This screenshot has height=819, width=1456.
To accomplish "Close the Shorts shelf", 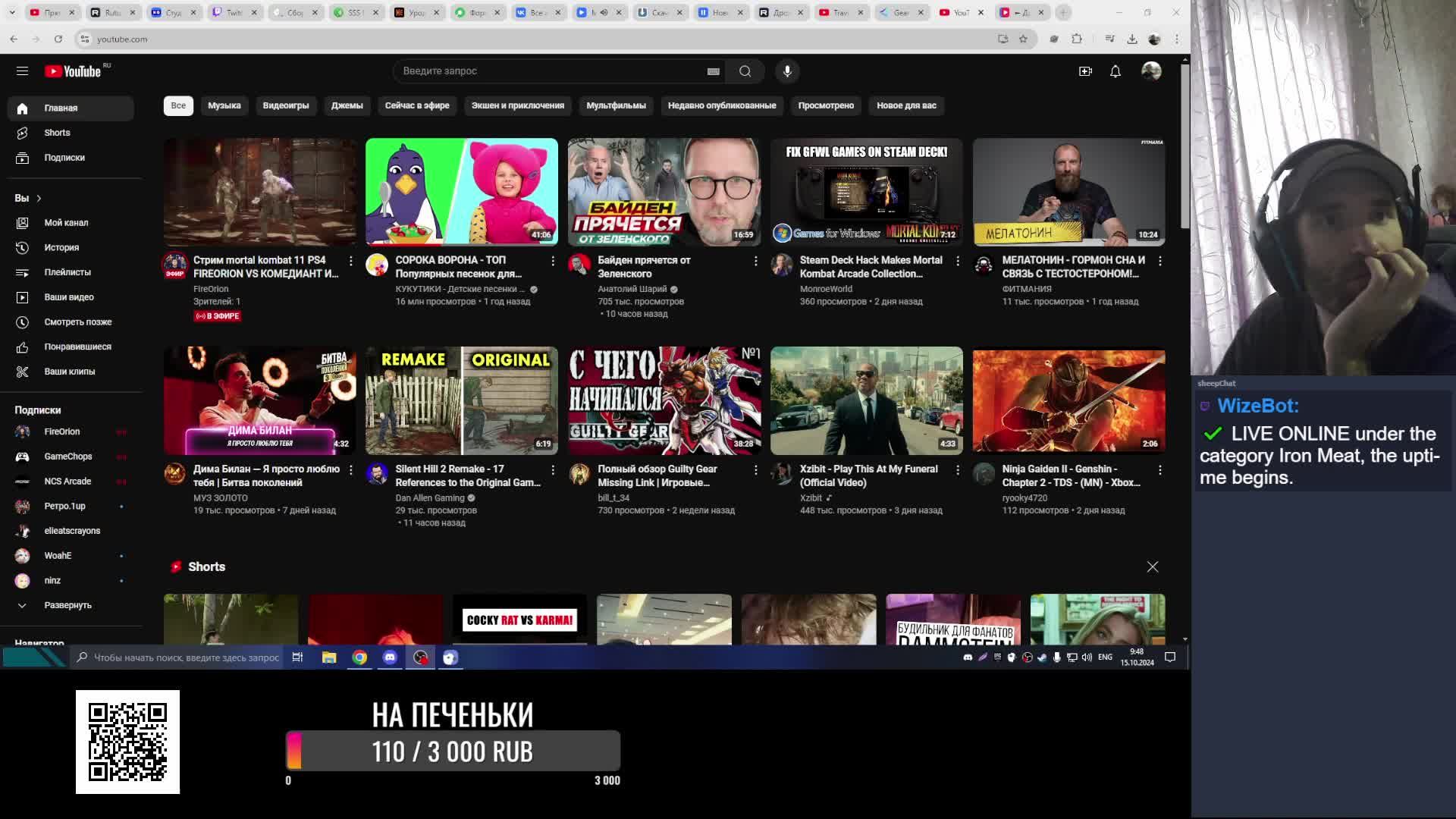I will (1152, 566).
